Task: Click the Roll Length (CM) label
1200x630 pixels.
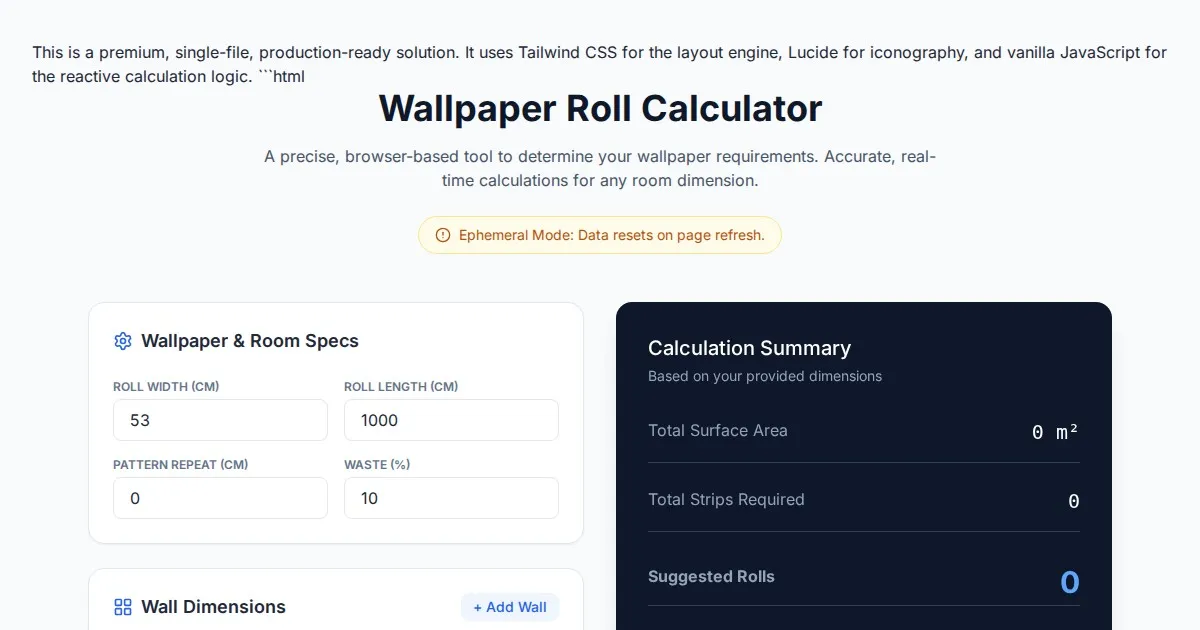Action: pos(401,387)
